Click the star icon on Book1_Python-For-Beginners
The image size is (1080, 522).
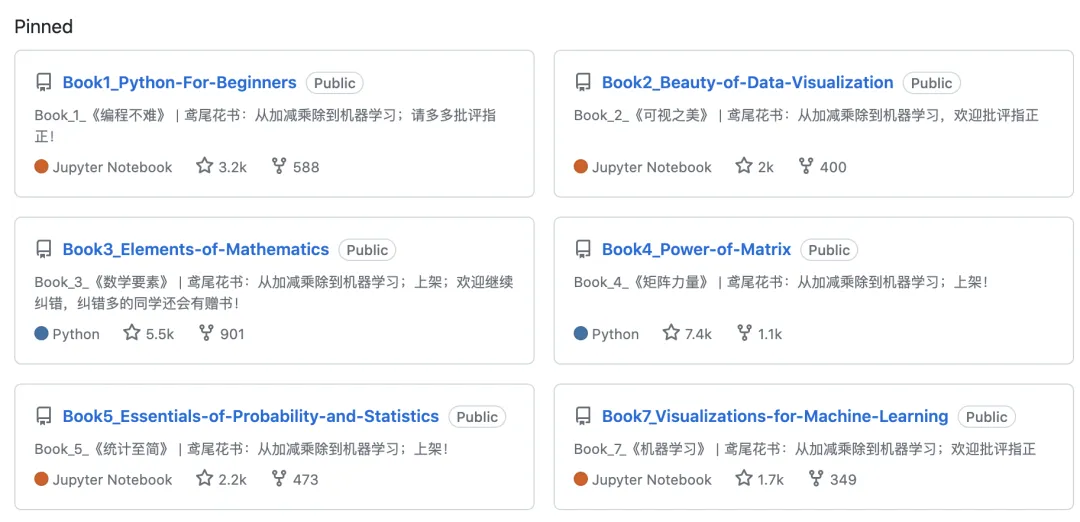pyautogui.click(x=205, y=166)
